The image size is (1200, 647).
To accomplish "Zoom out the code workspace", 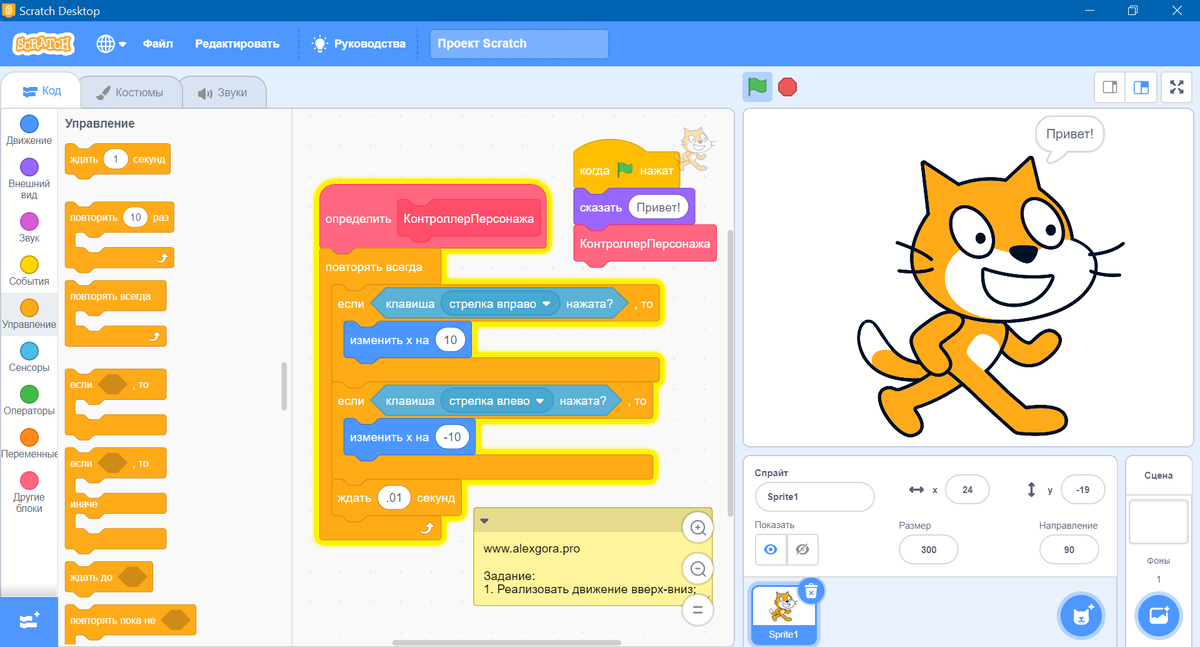I will [698, 569].
